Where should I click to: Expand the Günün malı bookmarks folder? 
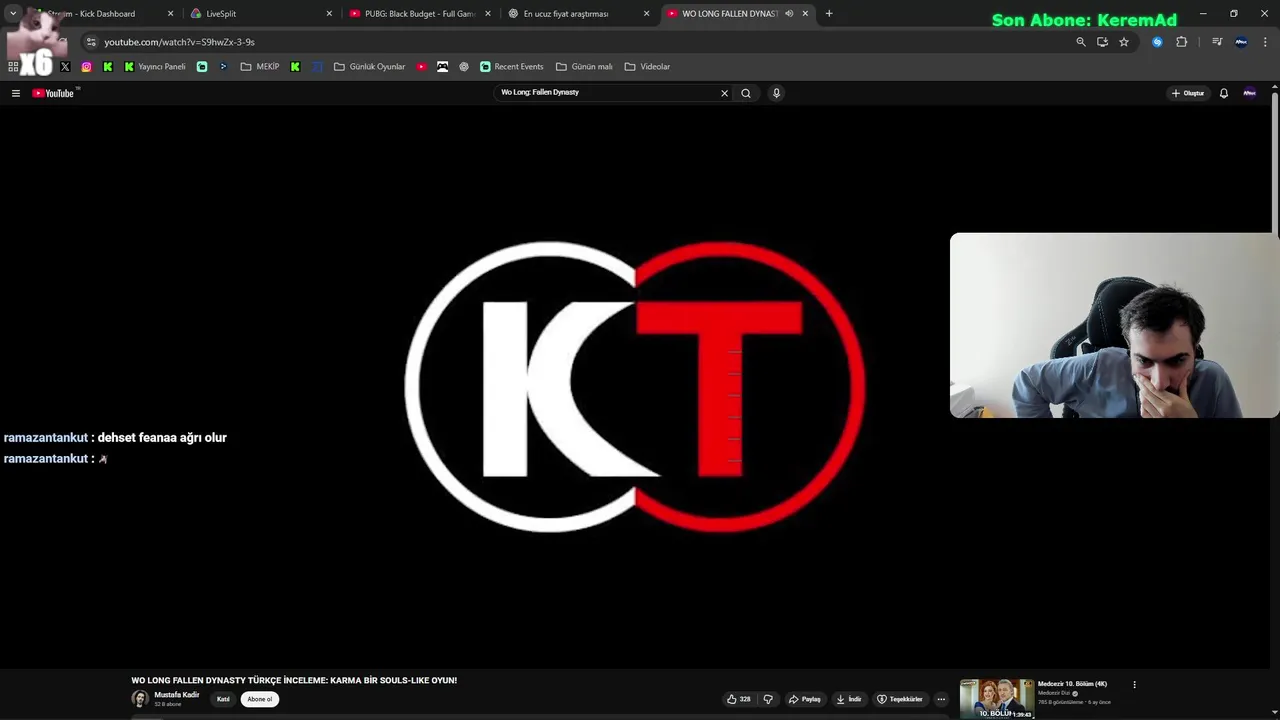tap(584, 67)
